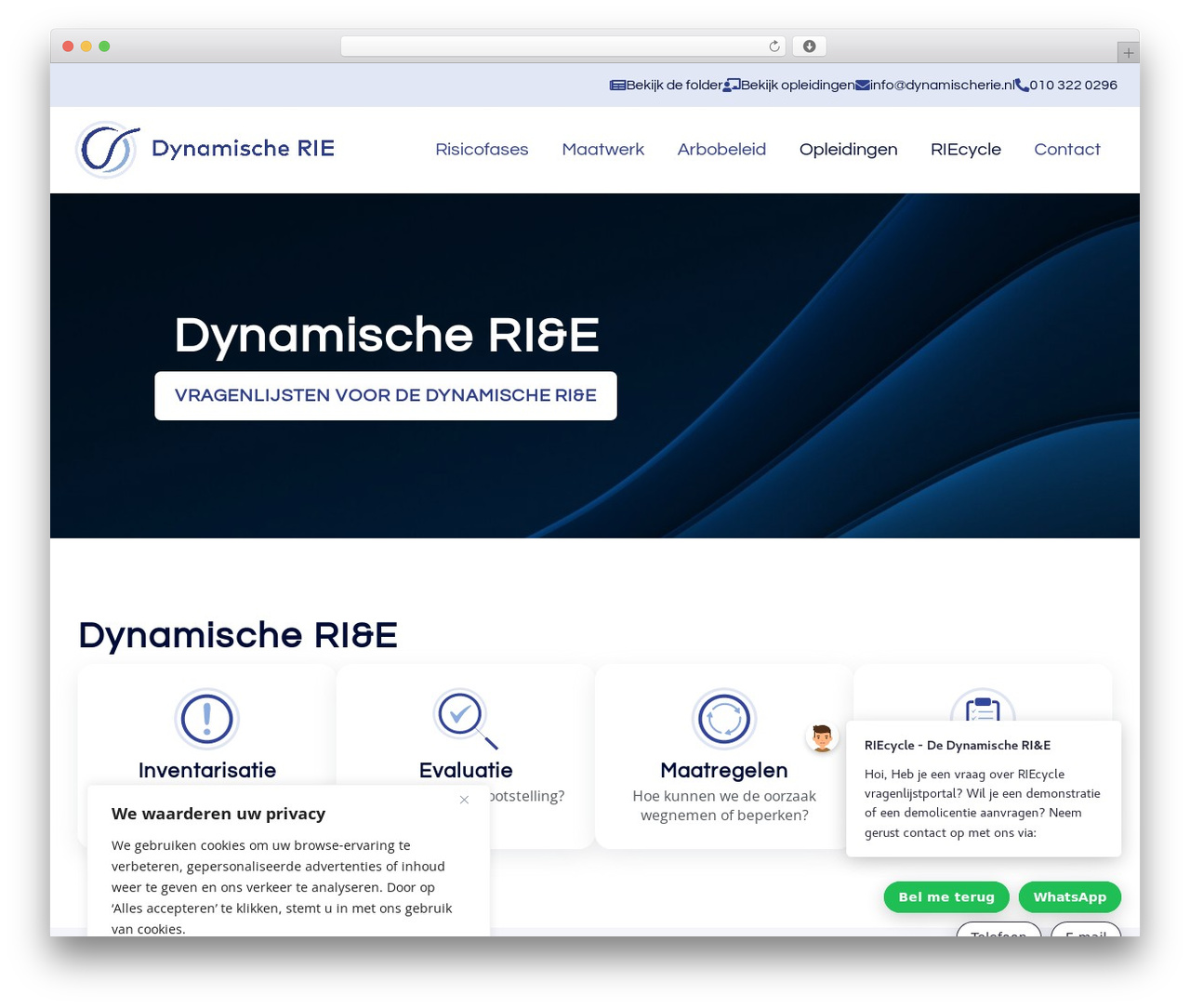
Task: Select the Inventarisatie card heading
Action: click(207, 770)
